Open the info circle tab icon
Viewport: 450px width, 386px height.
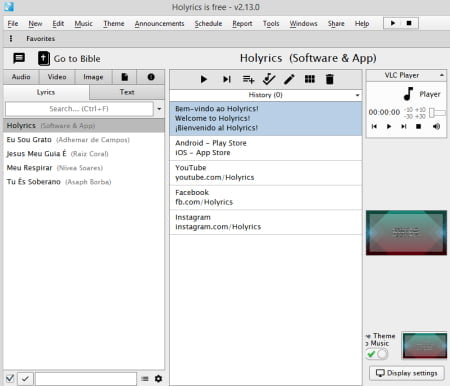point(151,77)
